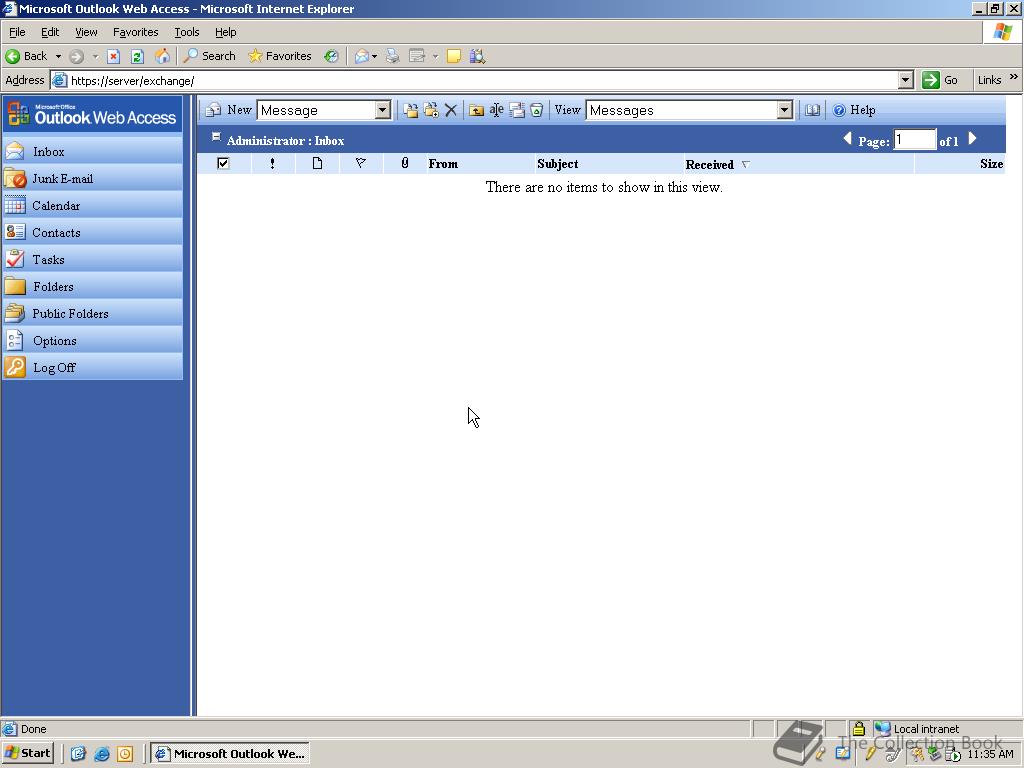1024x768 pixels.
Task: Sort by Importance column header
Action: tap(272, 164)
